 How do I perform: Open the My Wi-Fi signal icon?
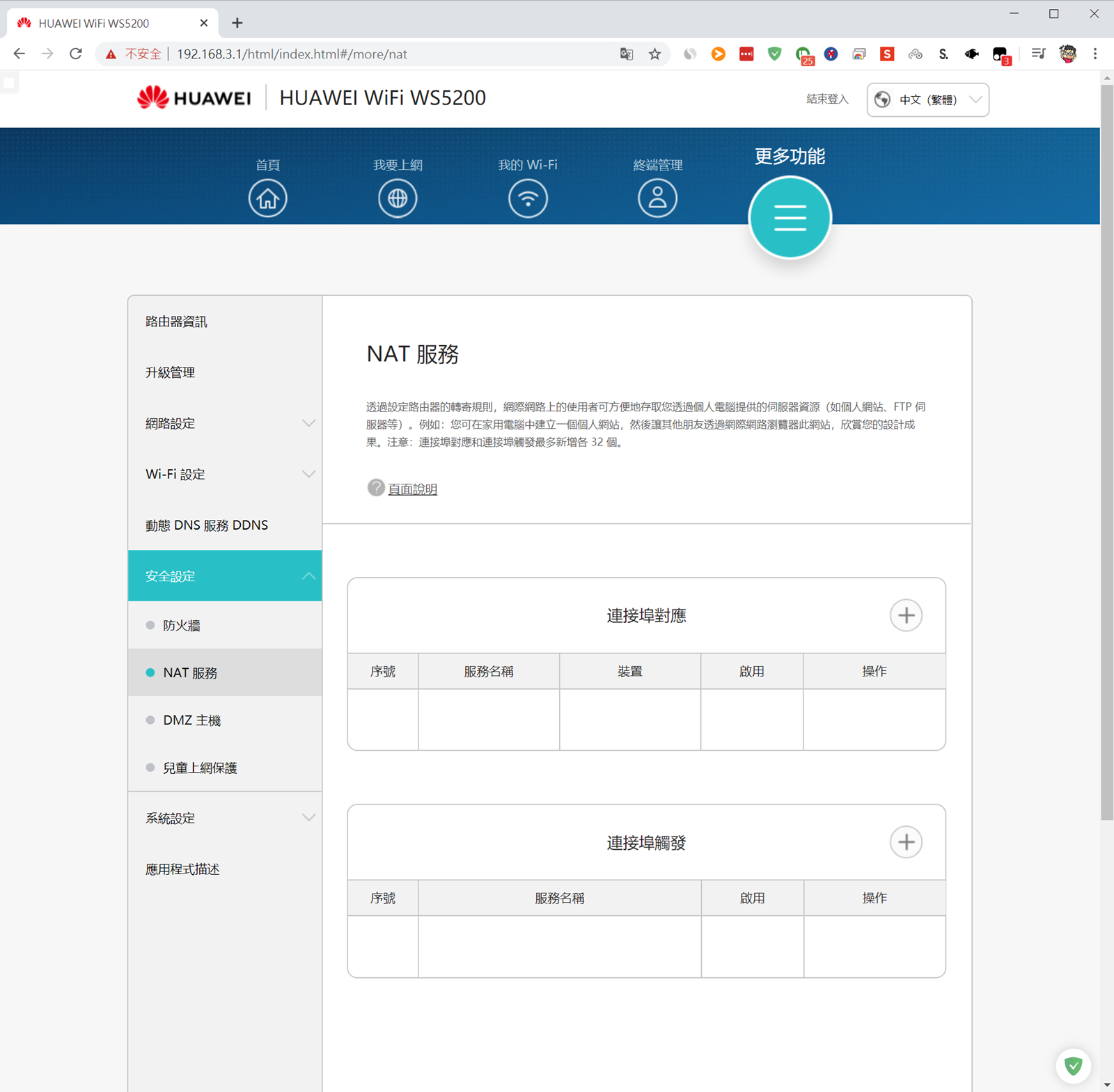528,198
